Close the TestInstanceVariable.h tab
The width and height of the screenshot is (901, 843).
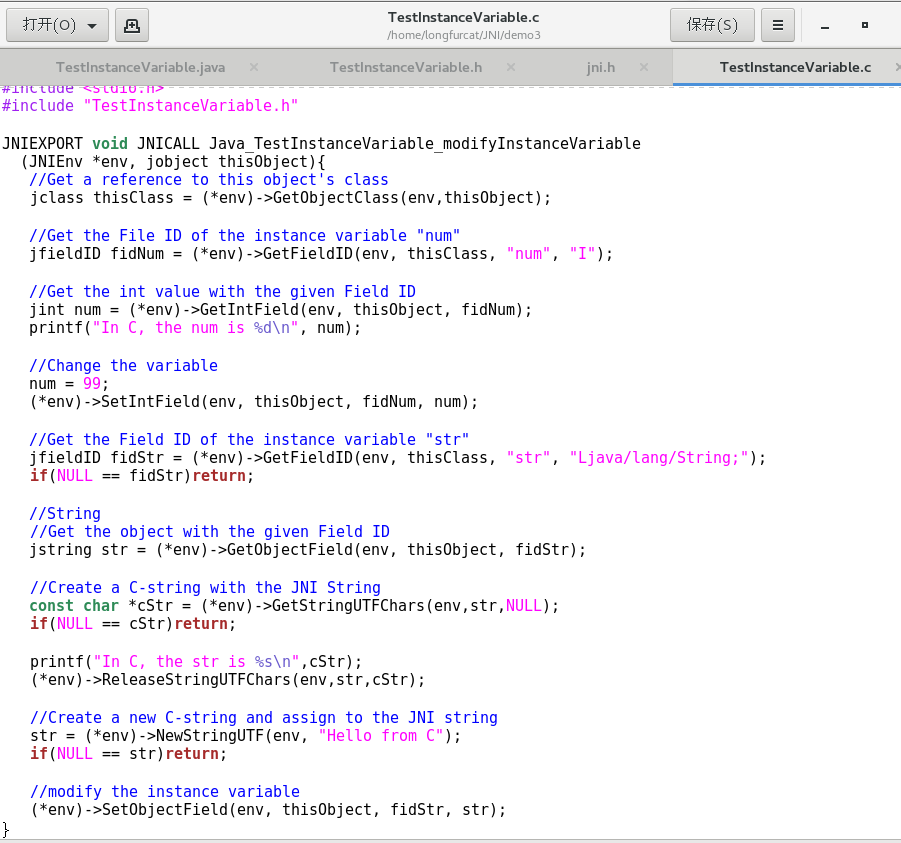click(510, 67)
